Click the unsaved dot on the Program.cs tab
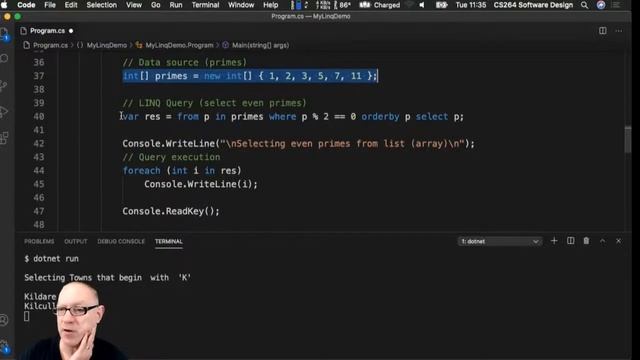640x360 pixels. (71, 31)
